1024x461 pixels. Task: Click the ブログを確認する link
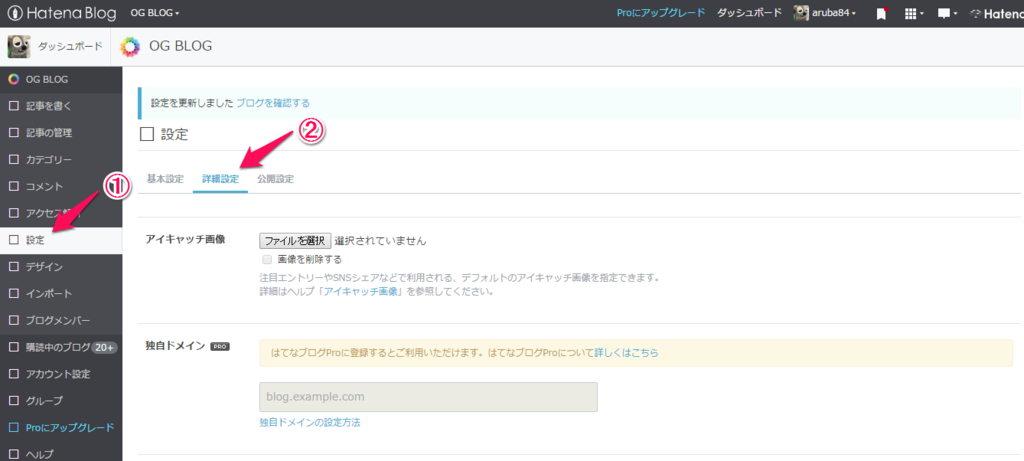pos(273,103)
